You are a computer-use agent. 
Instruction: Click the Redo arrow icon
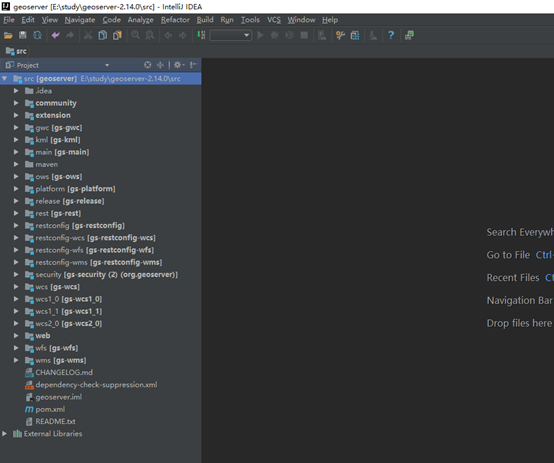(70, 35)
